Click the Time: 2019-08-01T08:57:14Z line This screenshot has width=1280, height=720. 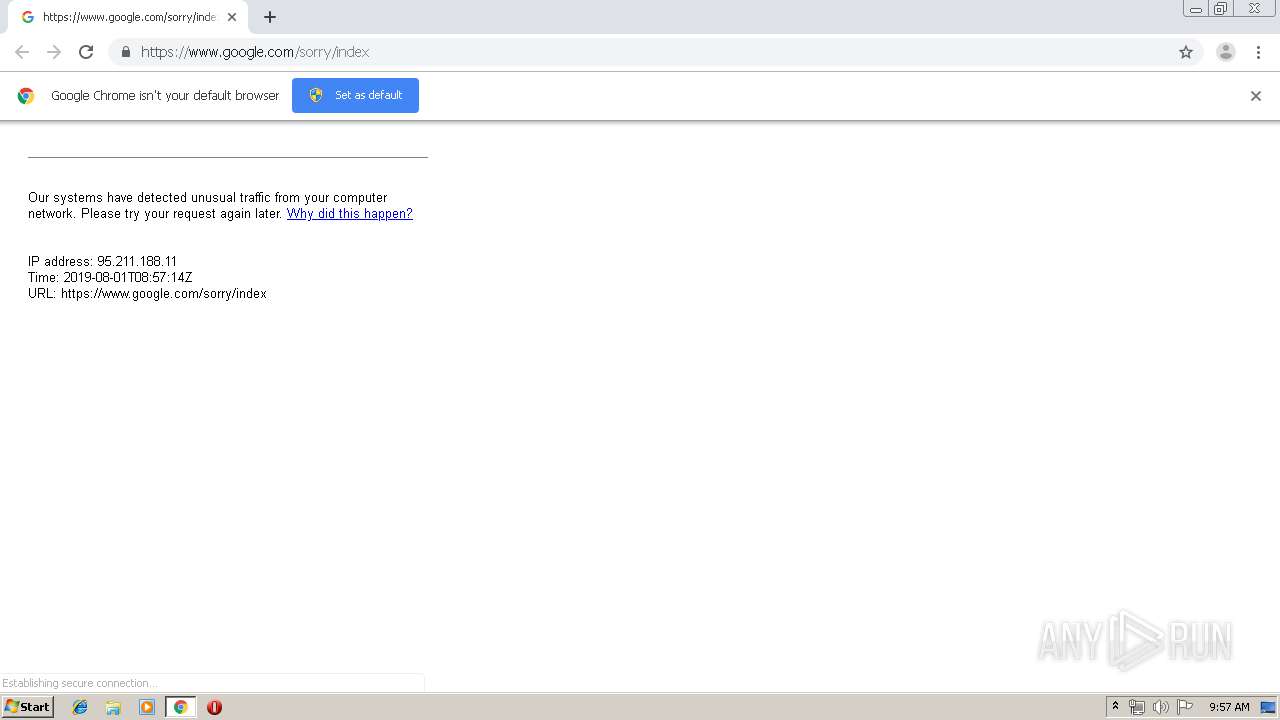coord(110,278)
